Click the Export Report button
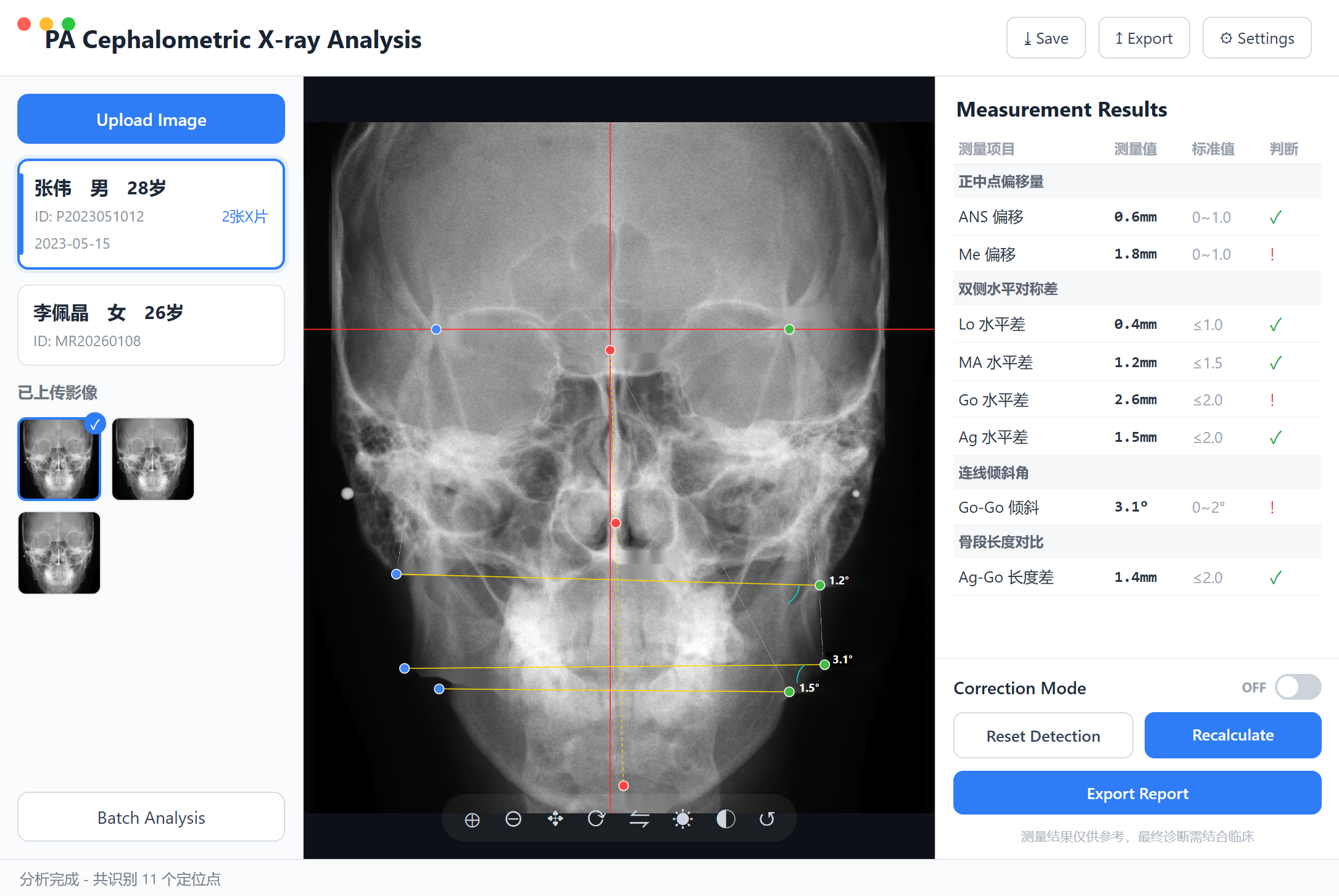Screen dimensions: 1339x896 pyautogui.click(x=1137, y=793)
